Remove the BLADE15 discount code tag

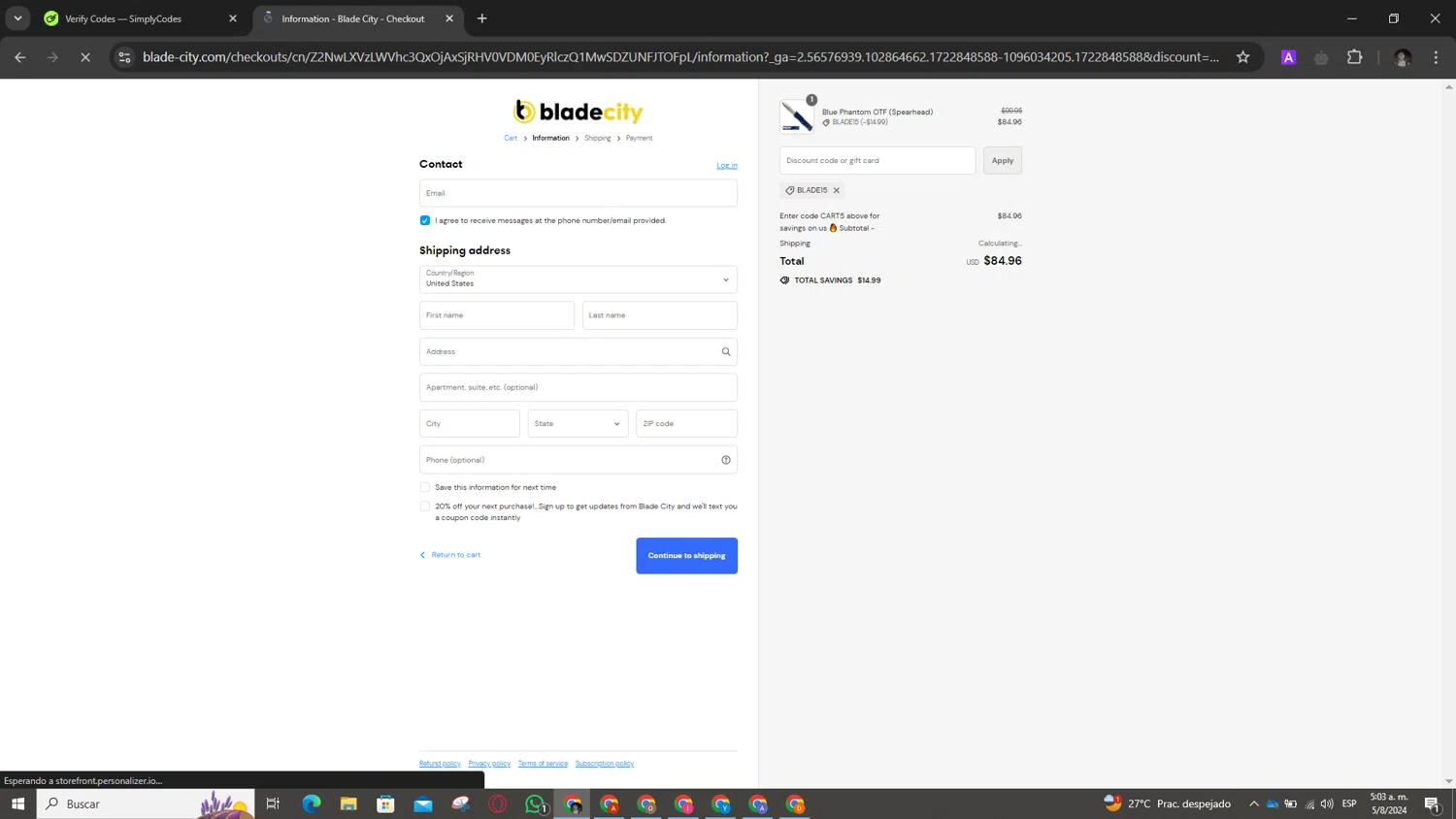[836, 190]
